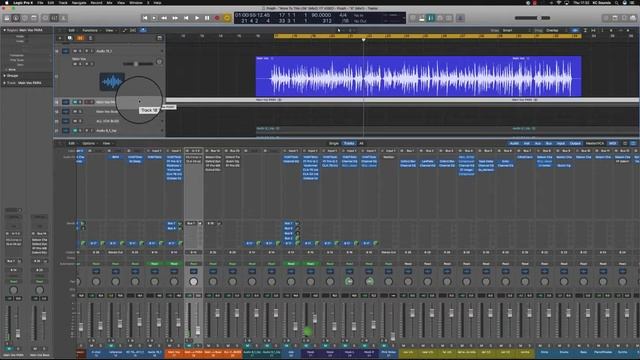Screen dimensions: 640x360
Task: Expand the Groups section in inspector
Action: pos(4,76)
